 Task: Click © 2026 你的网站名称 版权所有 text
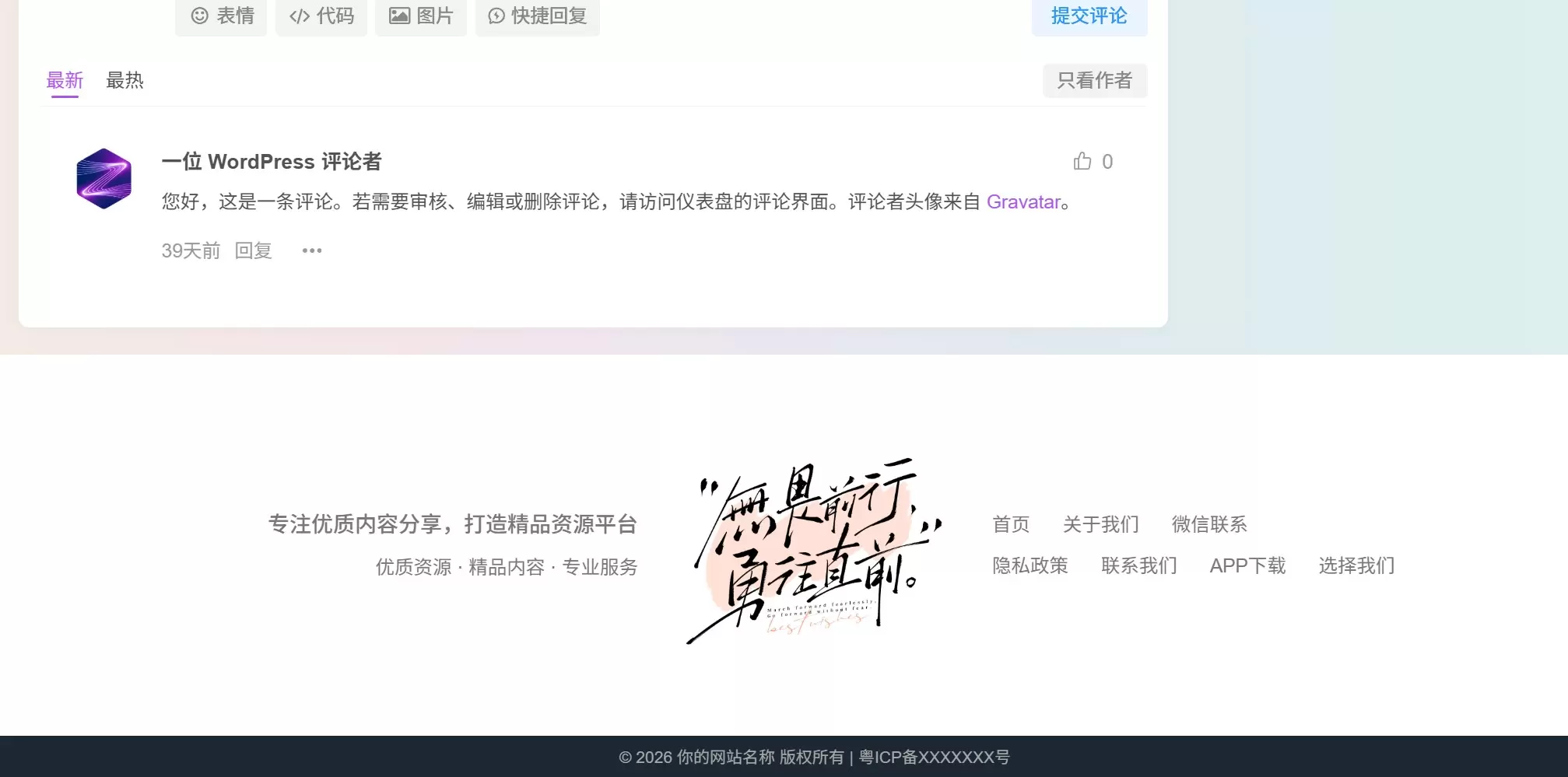731,757
